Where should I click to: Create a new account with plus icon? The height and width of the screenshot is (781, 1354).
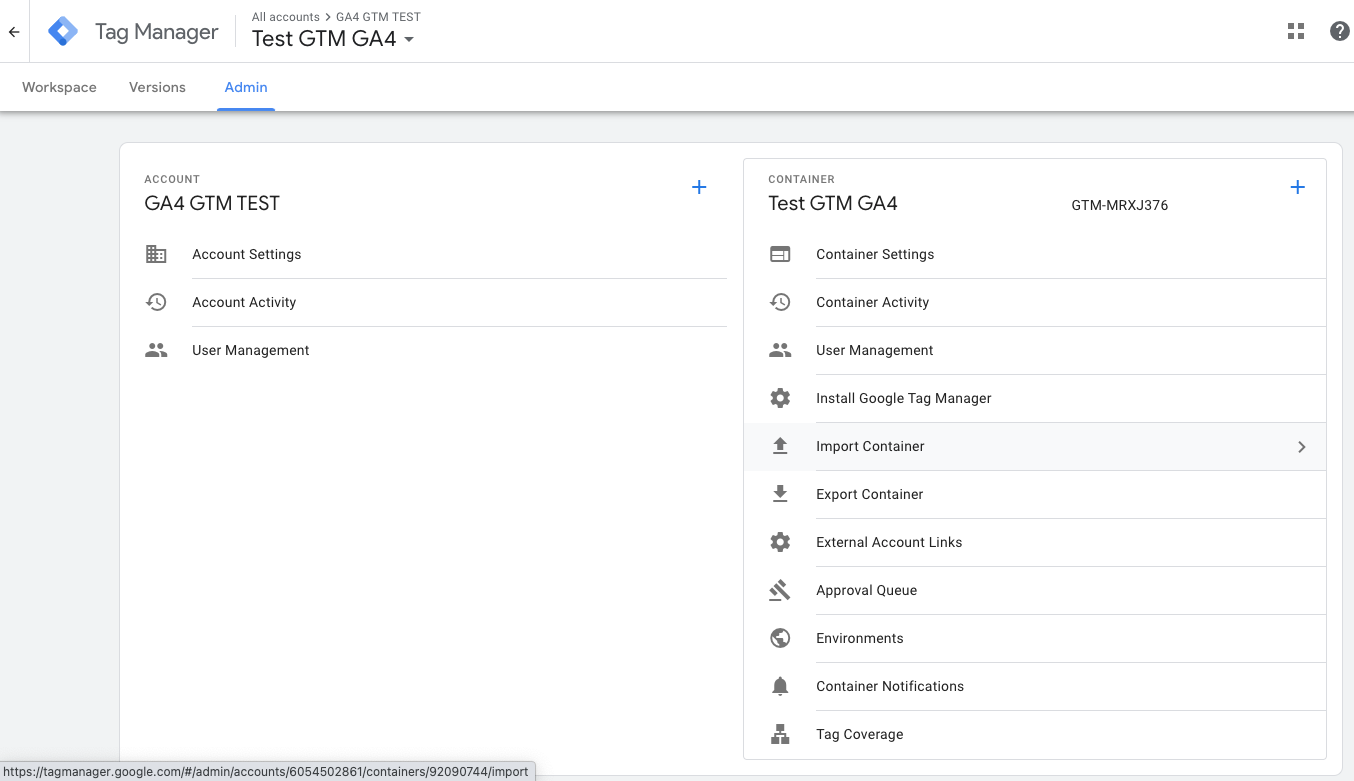[x=699, y=187]
